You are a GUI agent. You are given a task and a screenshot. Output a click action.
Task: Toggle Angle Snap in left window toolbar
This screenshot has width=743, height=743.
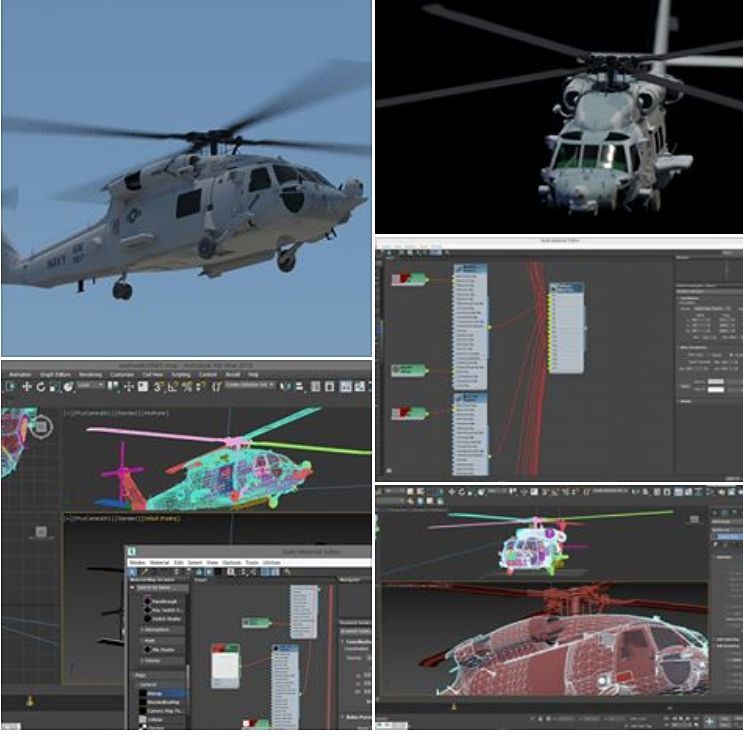click(x=172, y=387)
